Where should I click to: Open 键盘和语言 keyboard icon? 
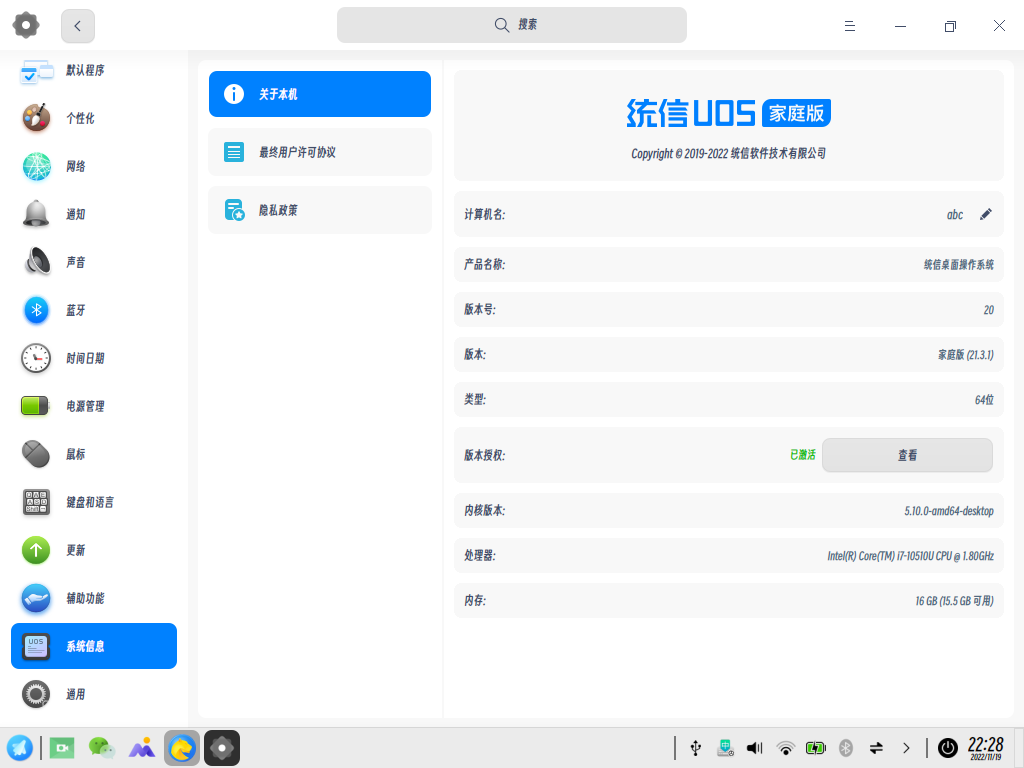[x=36, y=502]
